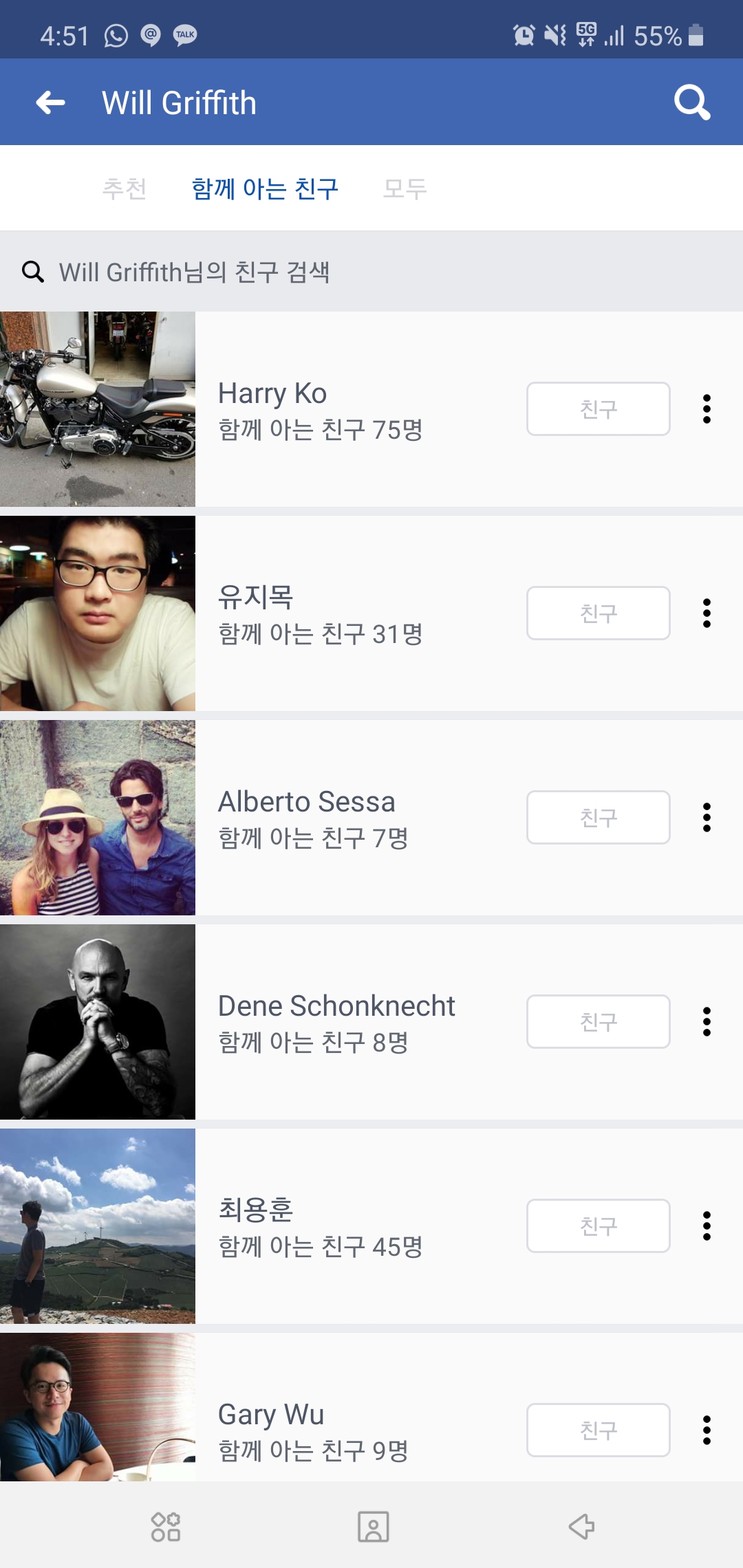
Task: Switch to the 추천 tab
Action: 125,188
